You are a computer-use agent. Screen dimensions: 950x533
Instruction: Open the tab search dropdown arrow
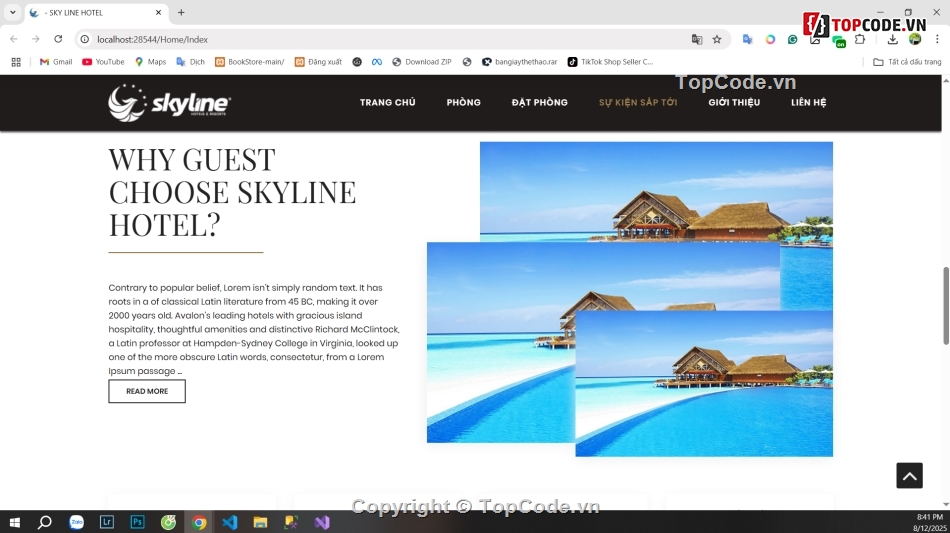[12, 12]
